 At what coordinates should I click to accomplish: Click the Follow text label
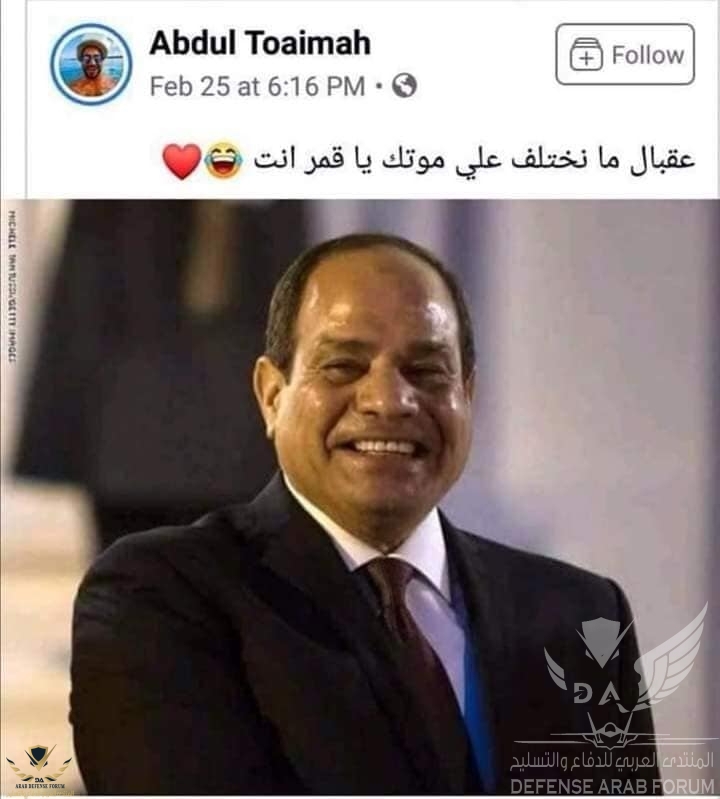(648, 55)
